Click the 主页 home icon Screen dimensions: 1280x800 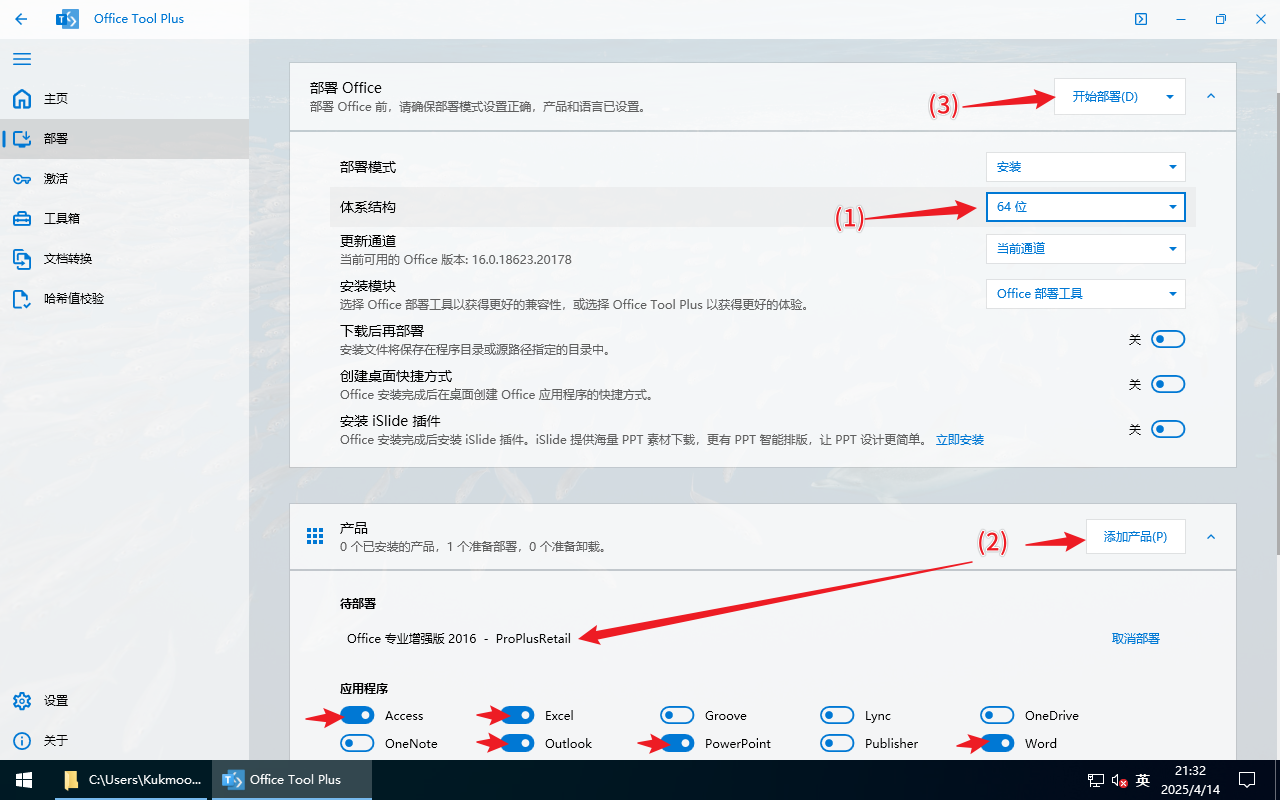point(22,99)
